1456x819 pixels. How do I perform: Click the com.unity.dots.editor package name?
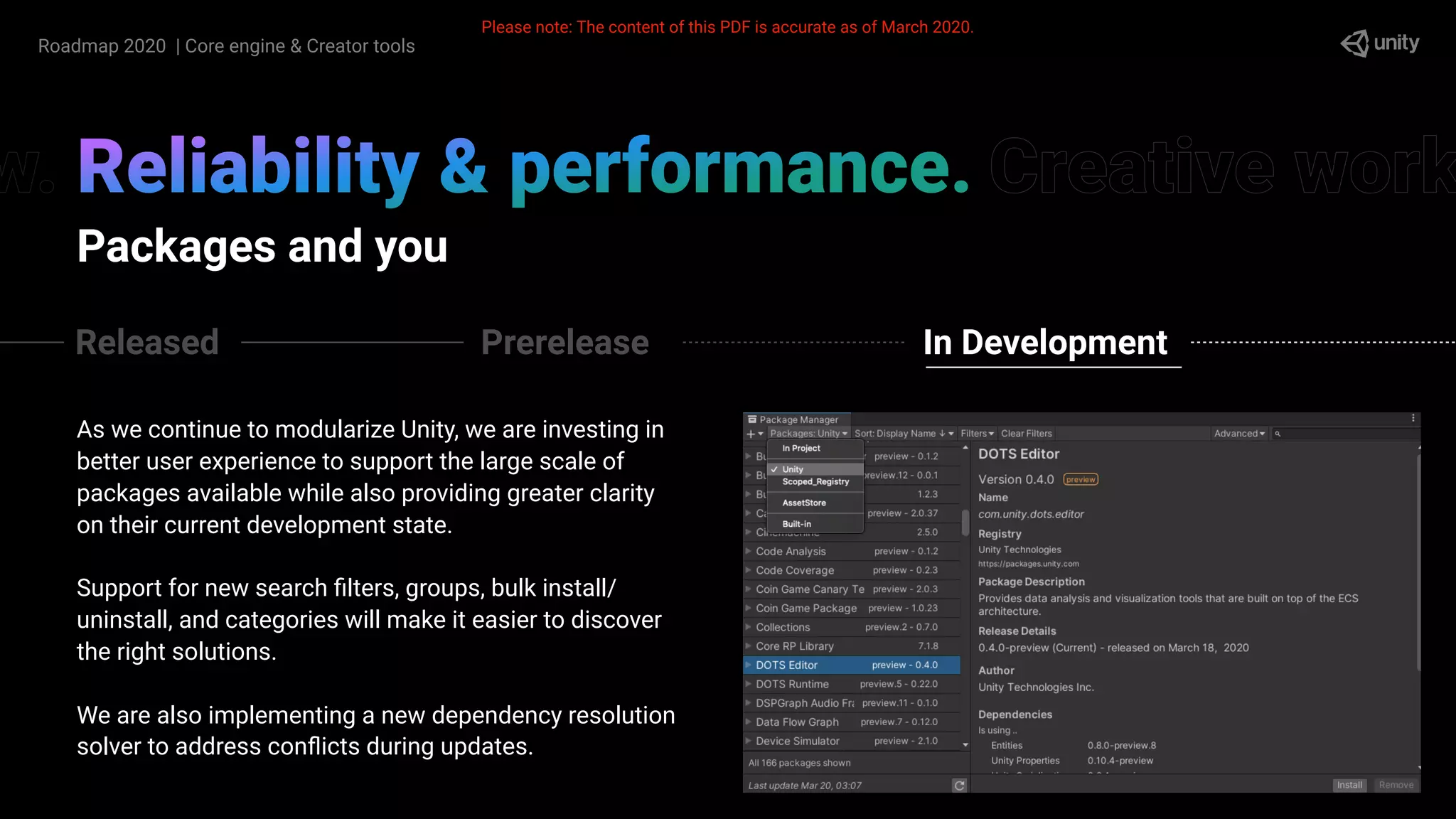coord(1031,514)
